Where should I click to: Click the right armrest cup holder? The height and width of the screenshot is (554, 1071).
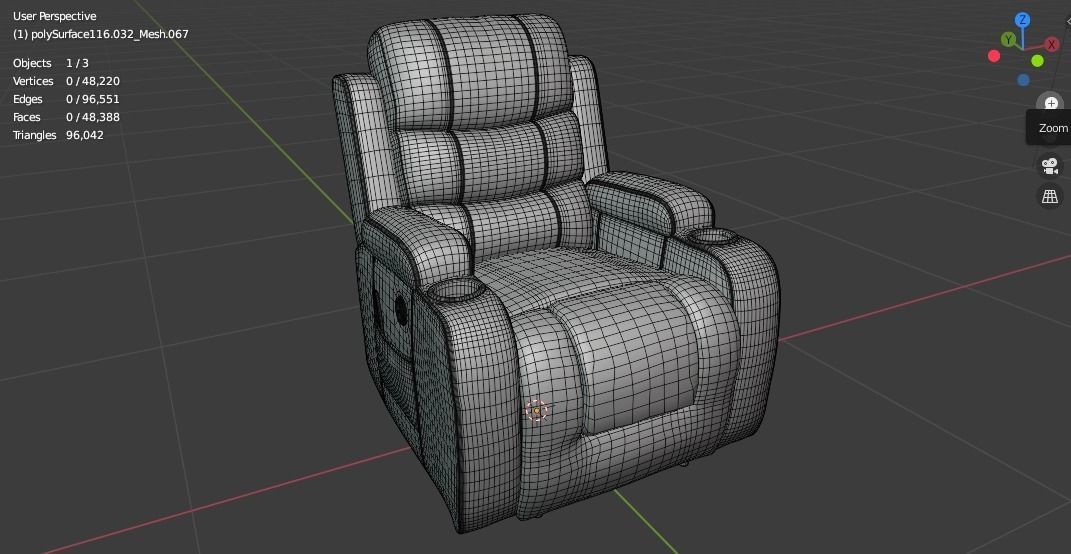pyautogui.click(x=712, y=237)
